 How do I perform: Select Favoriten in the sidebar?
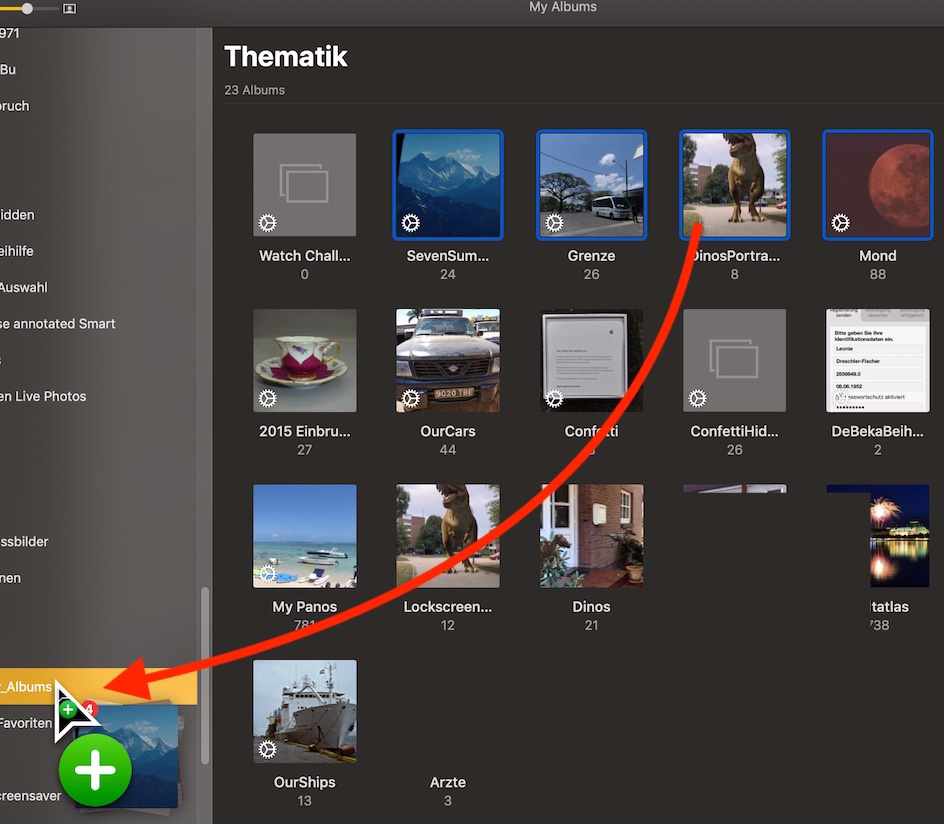26,722
